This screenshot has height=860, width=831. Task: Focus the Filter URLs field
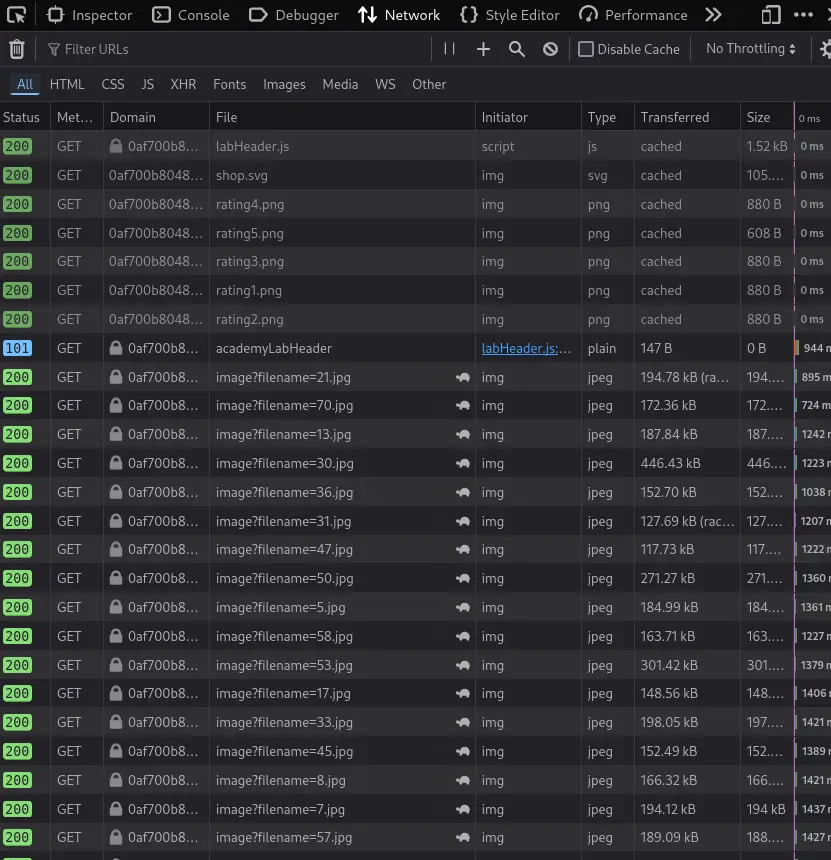click(x=236, y=49)
